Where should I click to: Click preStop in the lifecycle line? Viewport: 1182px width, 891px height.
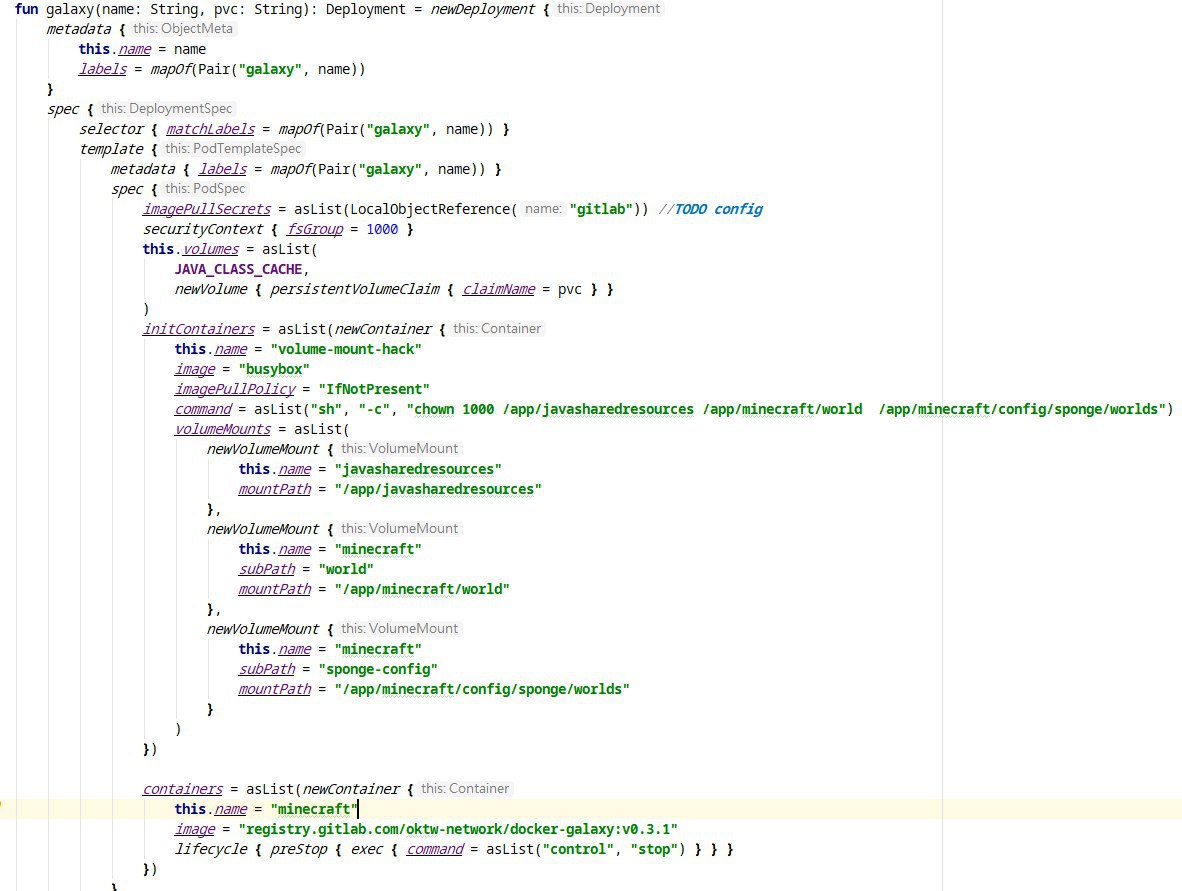pyautogui.click(x=299, y=849)
